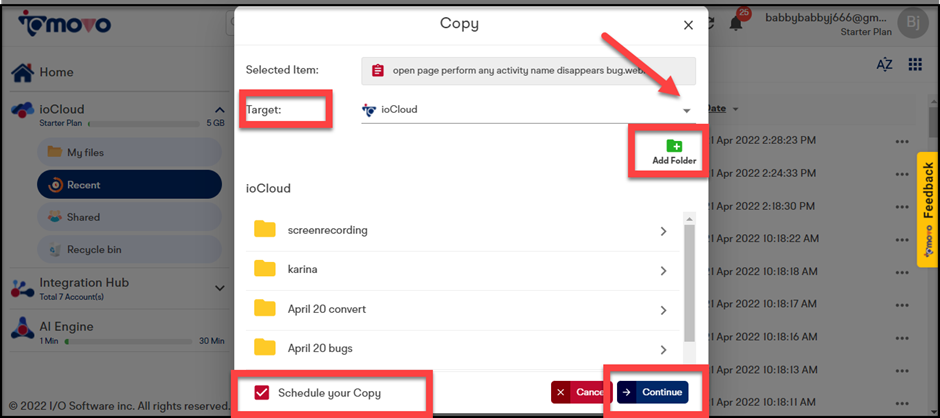Expand the April 20 bugs chevron
The width and height of the screenshot is (940, 418).
pos(663,349)
